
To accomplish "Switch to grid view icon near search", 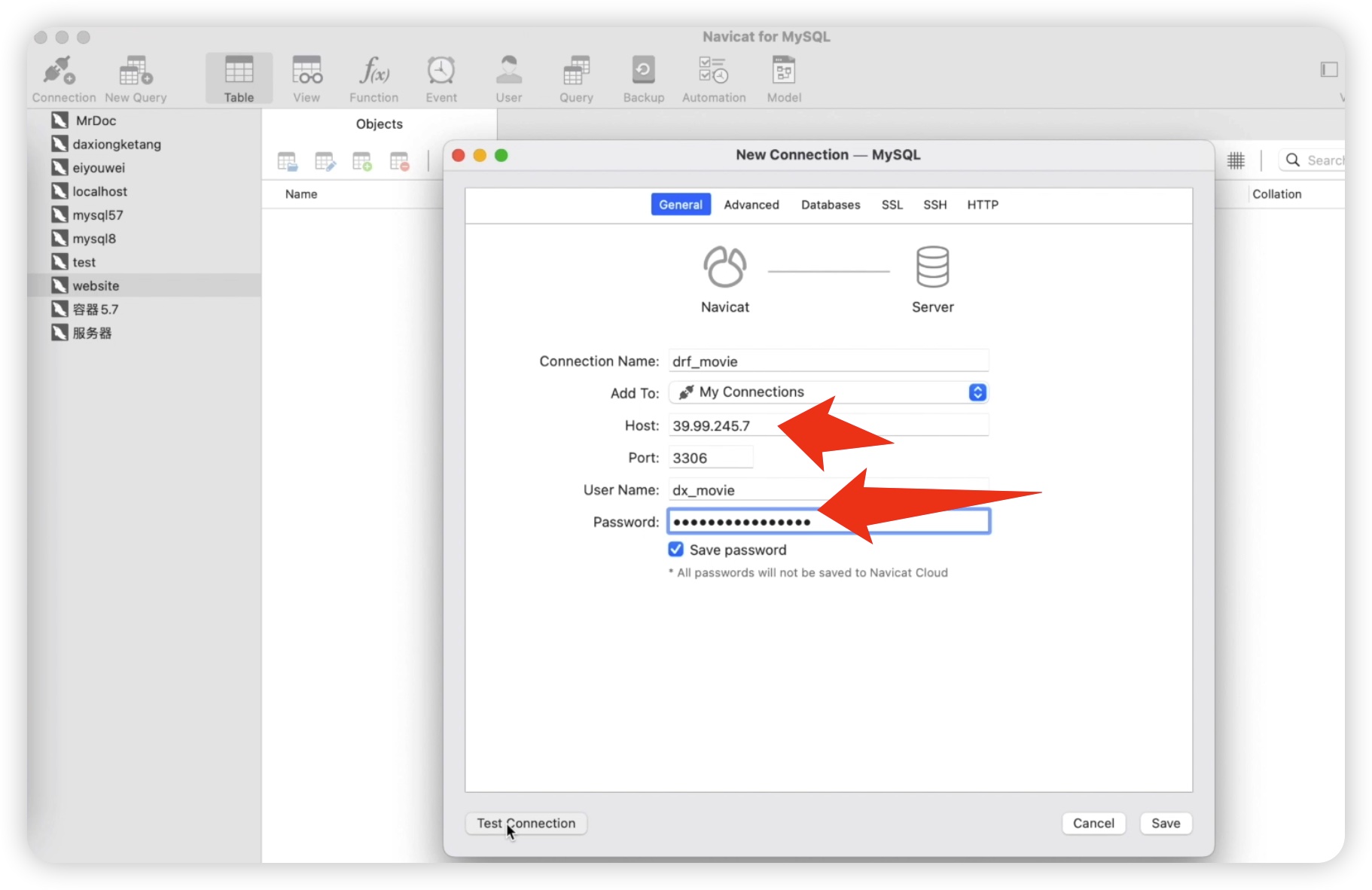I will point(1236,160).
